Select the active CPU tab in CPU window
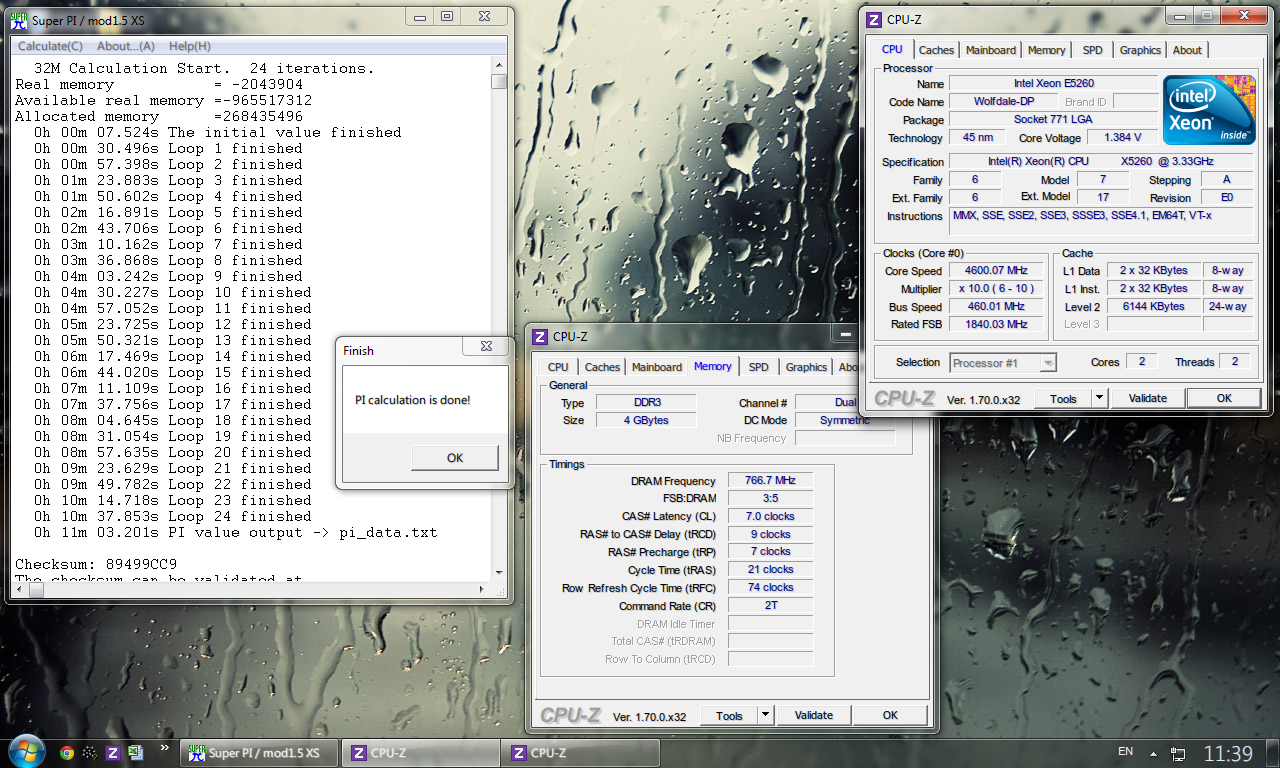This screenshot has width=1280, height=768. click(x=892, y=49)
